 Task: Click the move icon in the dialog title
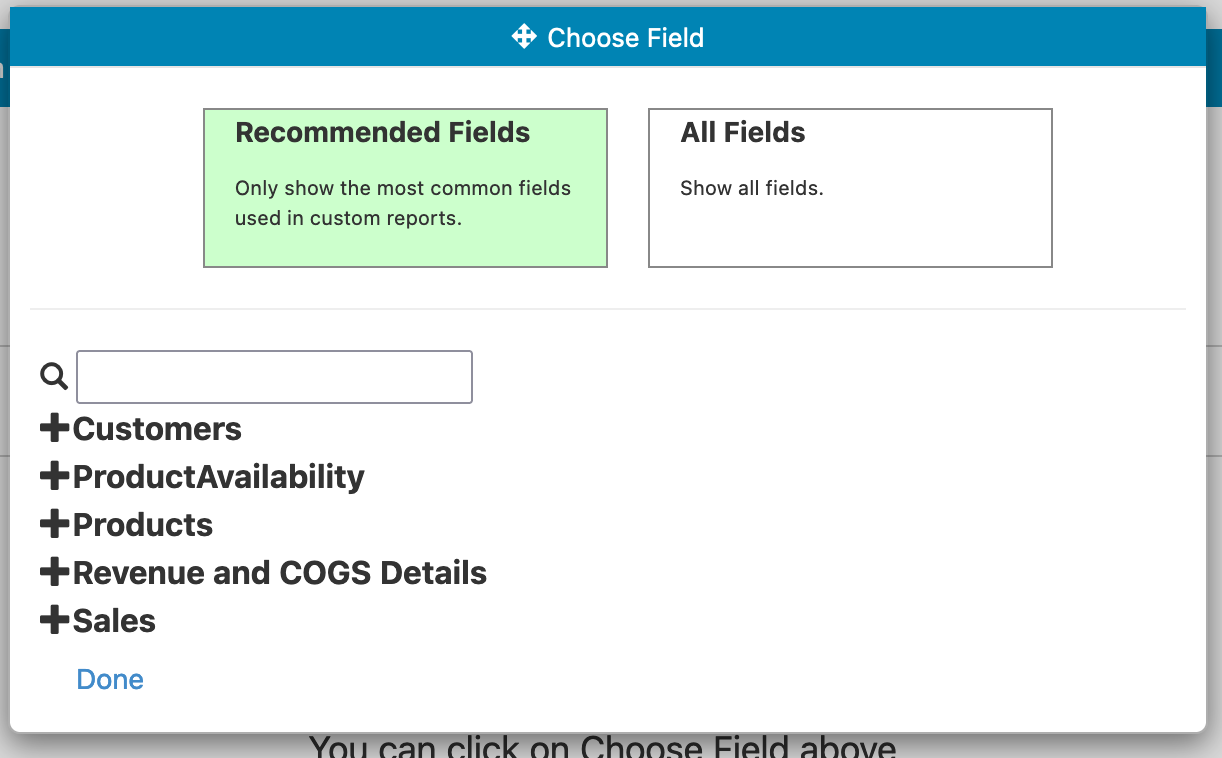pos(524,38)
